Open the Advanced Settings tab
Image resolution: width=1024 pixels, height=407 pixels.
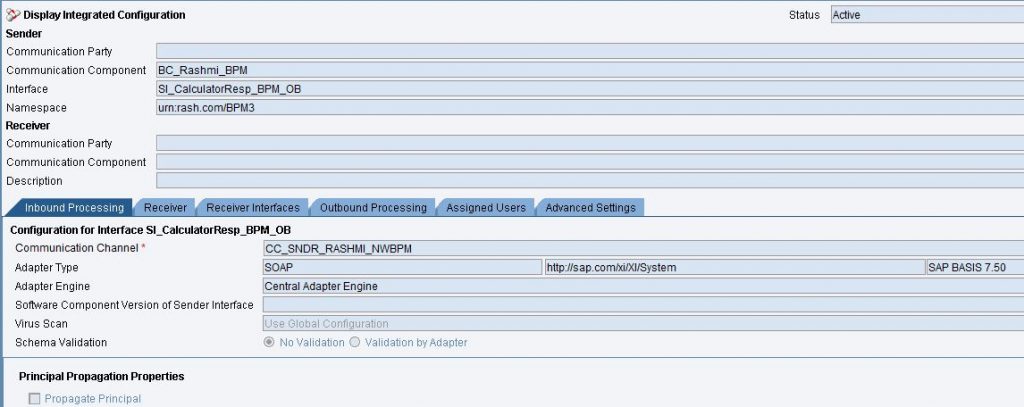pos(590,208)
